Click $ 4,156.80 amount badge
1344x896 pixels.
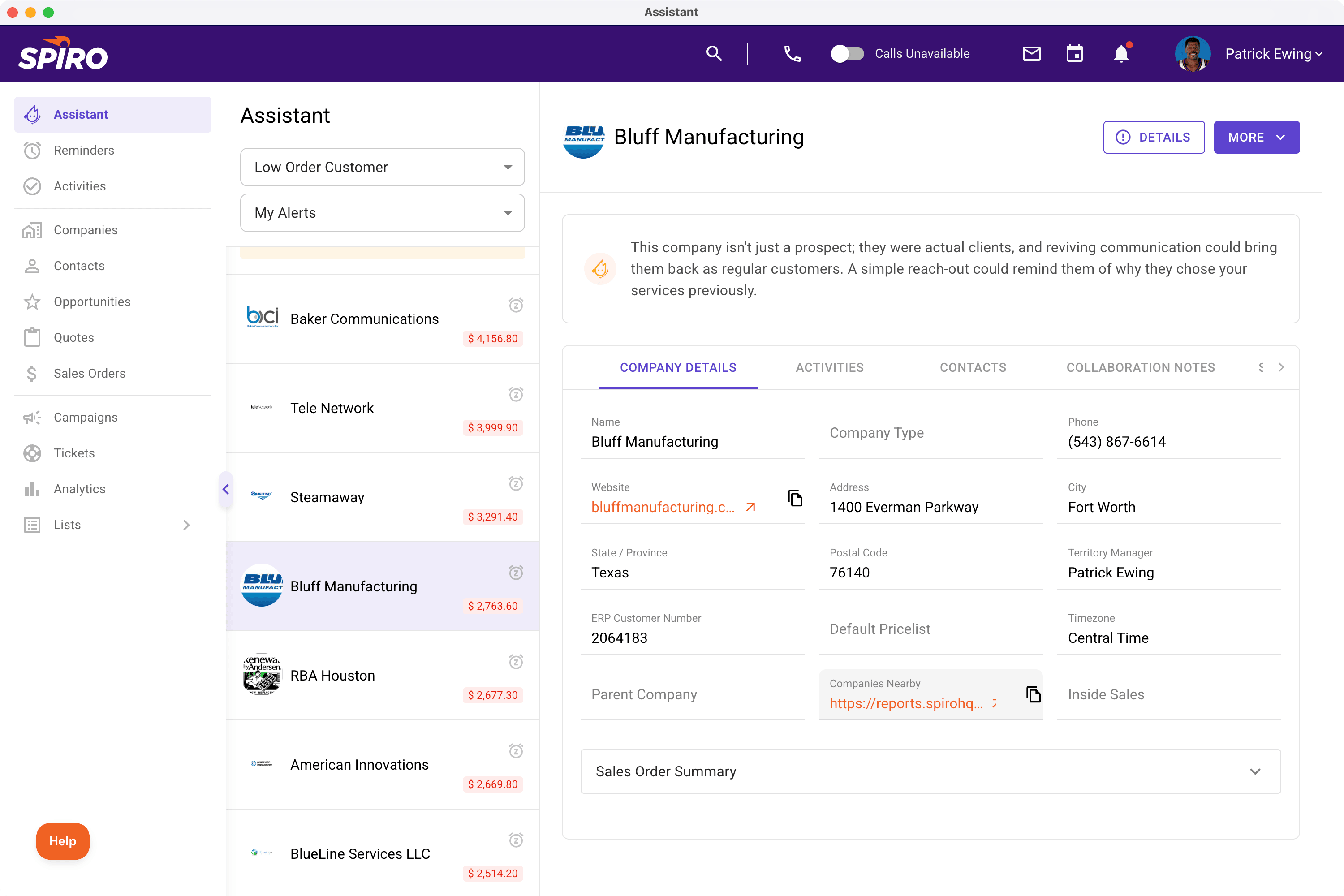click(x=492, y=338)
